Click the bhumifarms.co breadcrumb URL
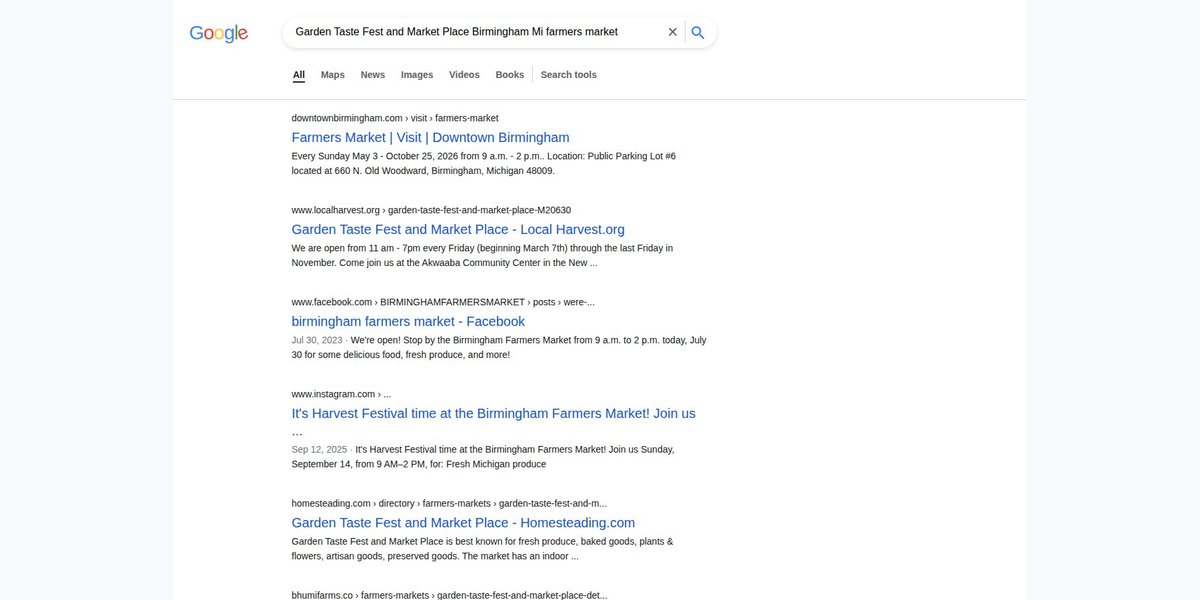The height and width of the screenshot is (600, 1200). (449, 595)
